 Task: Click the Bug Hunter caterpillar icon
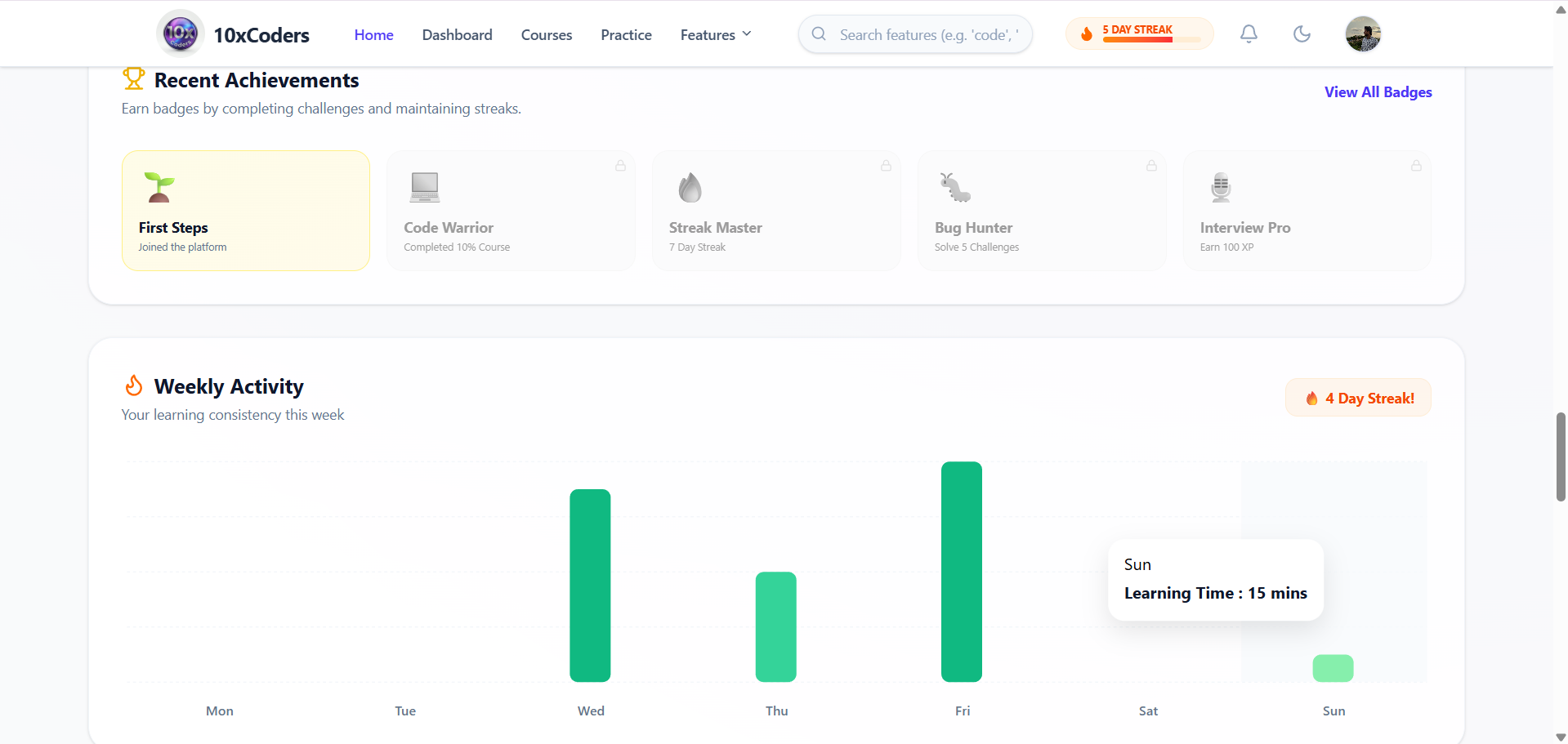click(955, 187)
